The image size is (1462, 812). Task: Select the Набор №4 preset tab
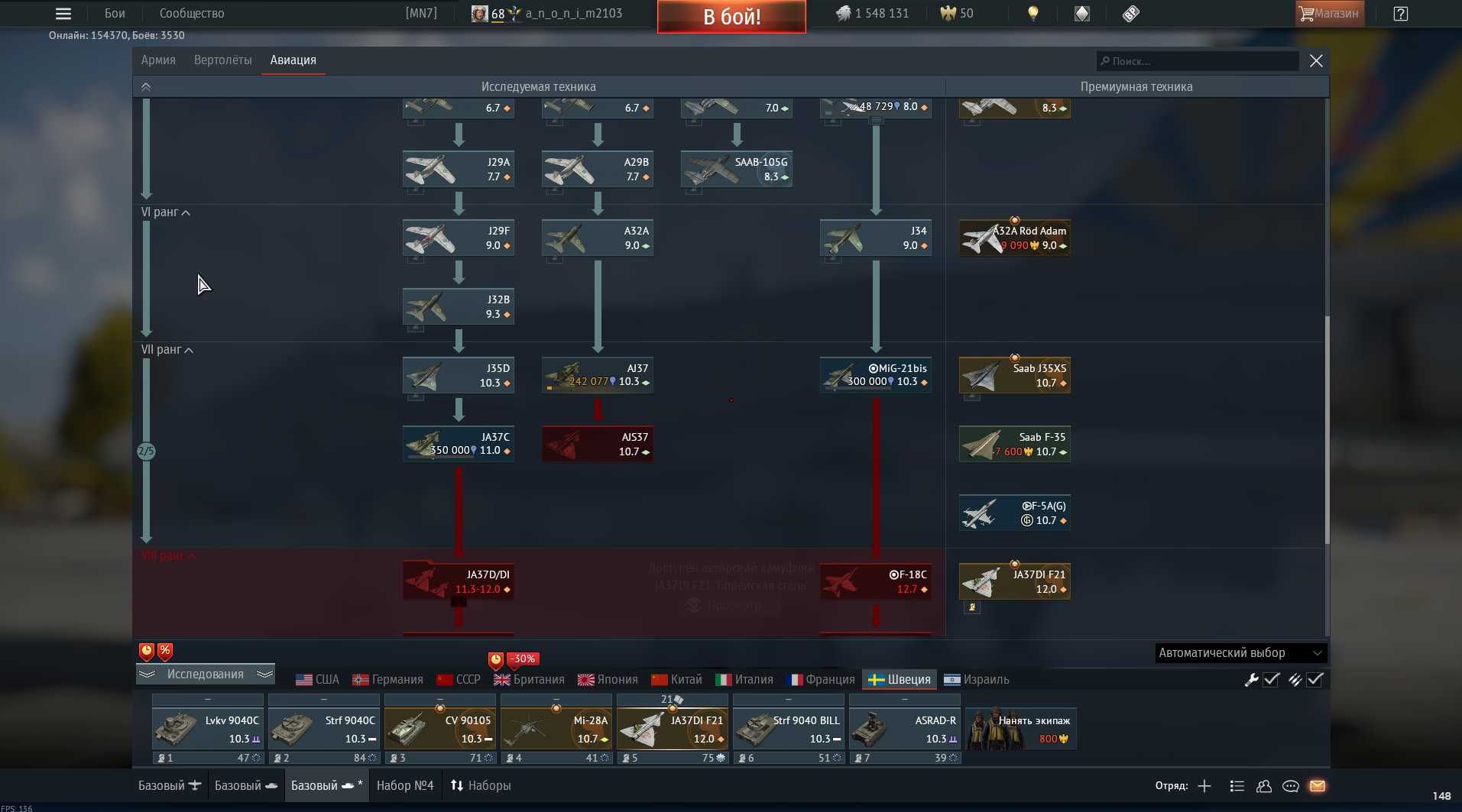(x=405, y=785)
